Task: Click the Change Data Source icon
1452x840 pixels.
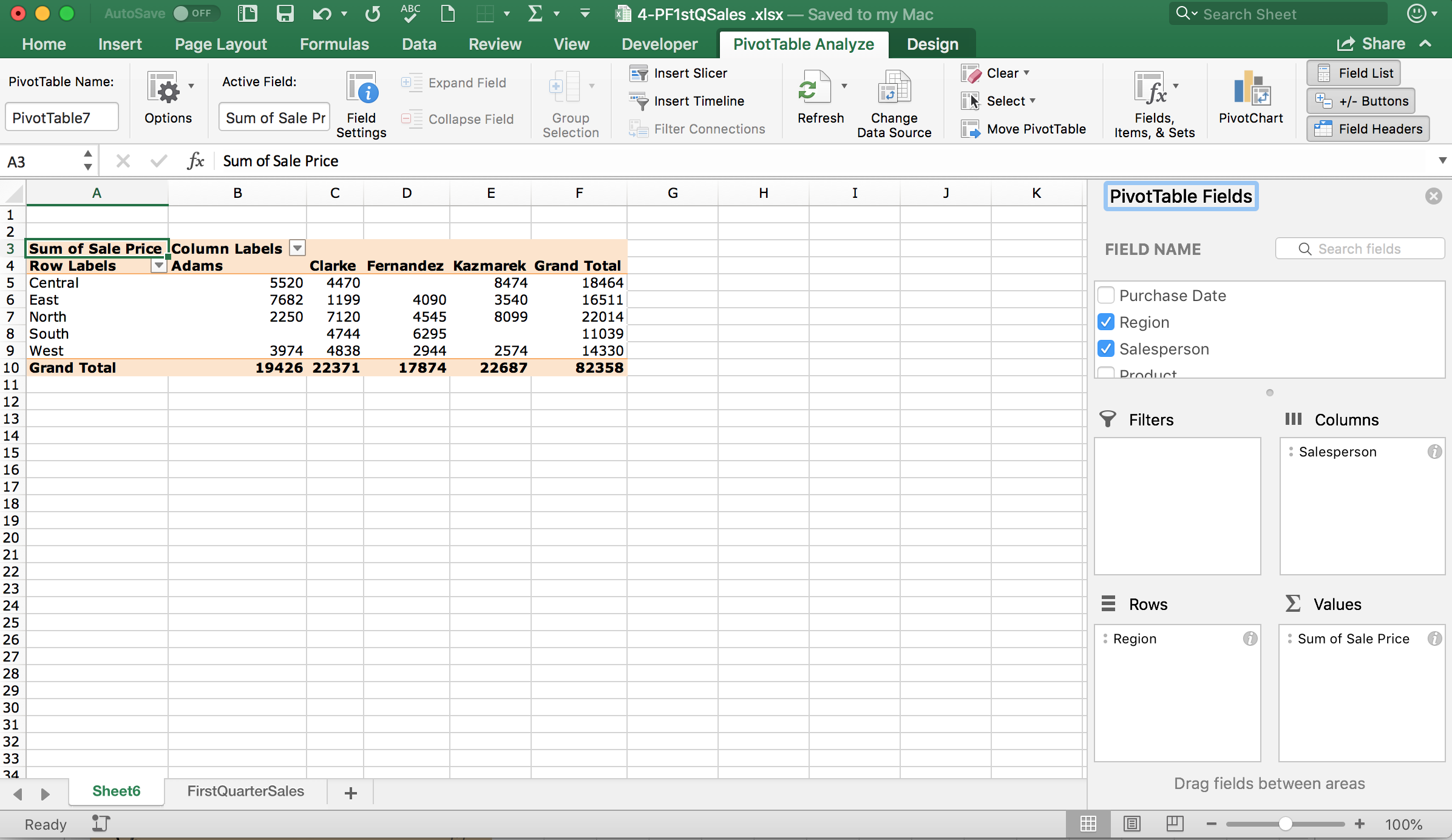Action: [894, 88]
